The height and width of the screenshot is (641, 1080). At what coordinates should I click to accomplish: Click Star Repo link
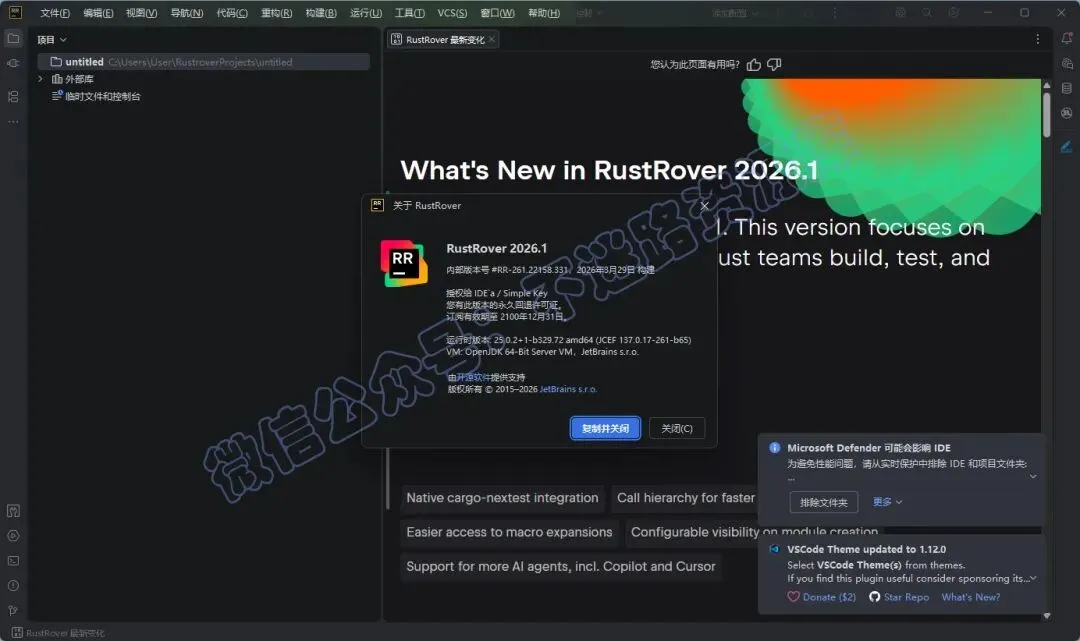(x=906, y=597)
